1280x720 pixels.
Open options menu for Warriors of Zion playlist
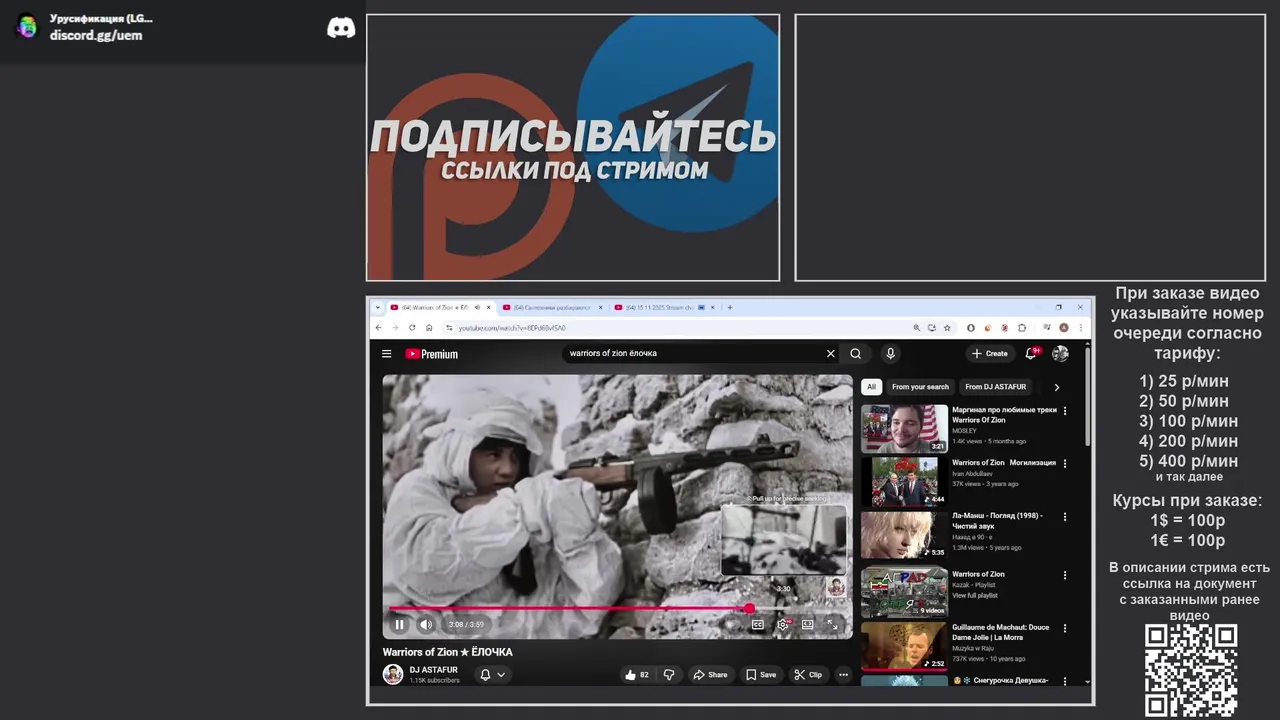coord(1065,575)
